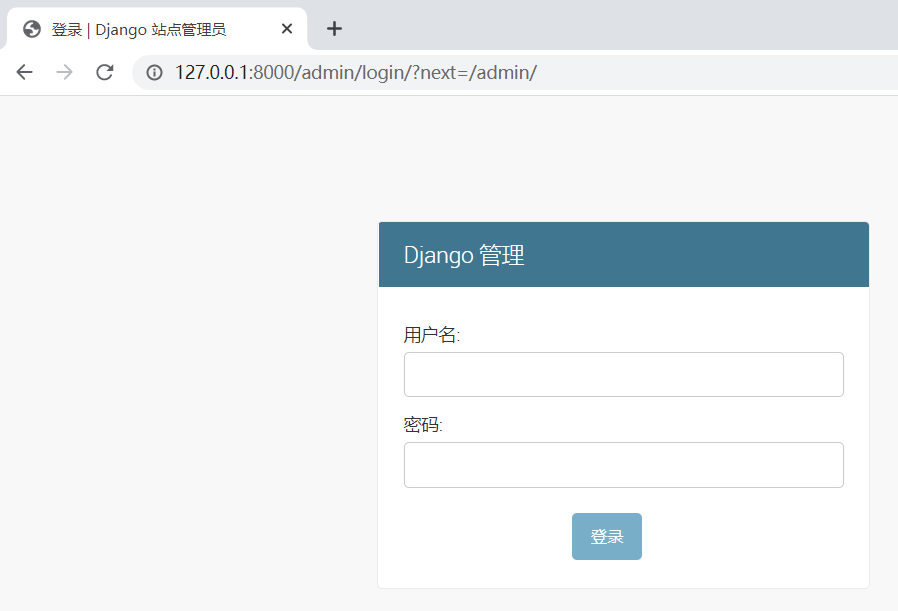This screenshot has height=611, width=898.
Task: Submit the form with 登录 button
Action: (607, 537)
